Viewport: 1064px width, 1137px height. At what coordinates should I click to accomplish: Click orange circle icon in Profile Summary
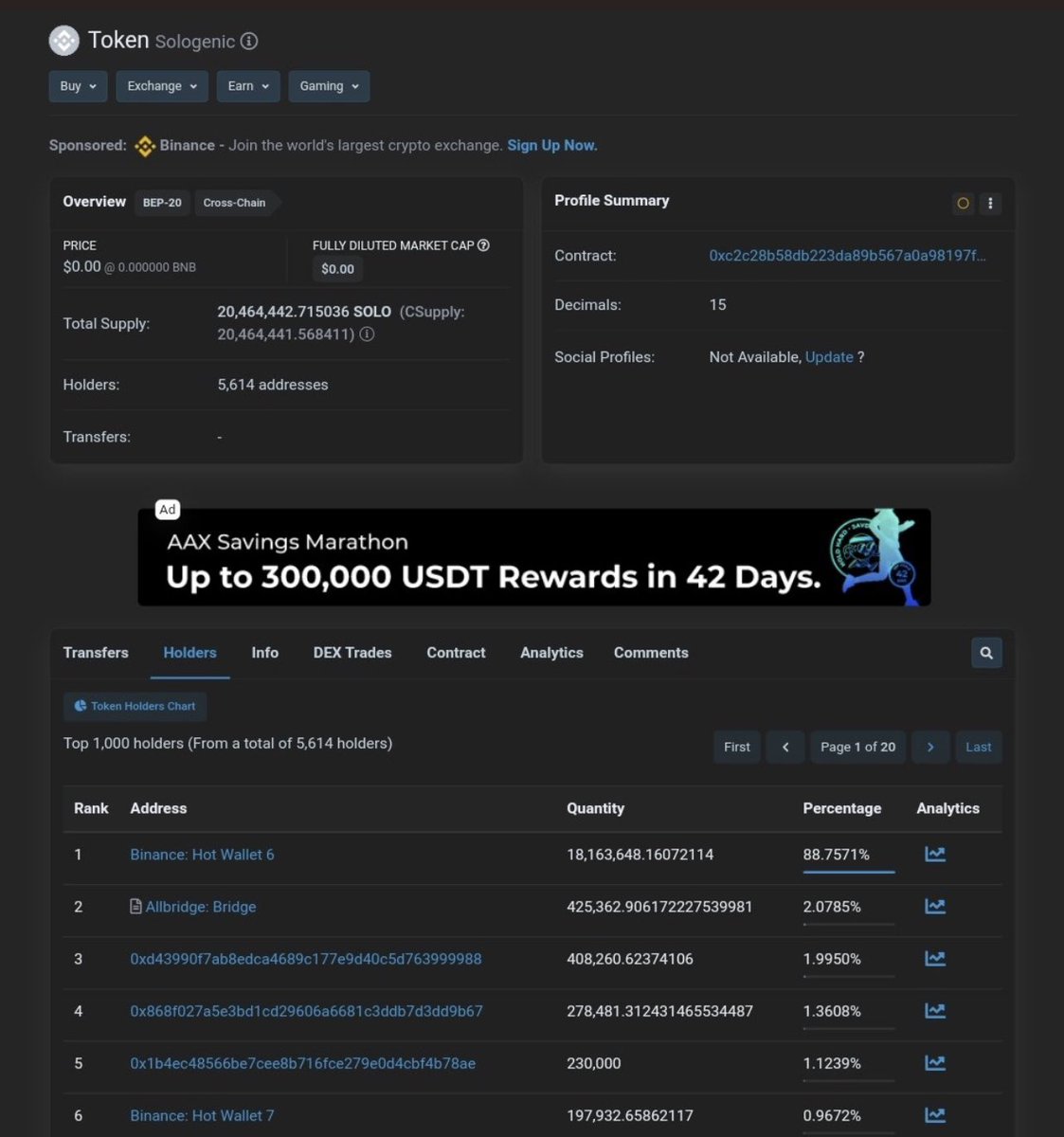tap(963, 203)
